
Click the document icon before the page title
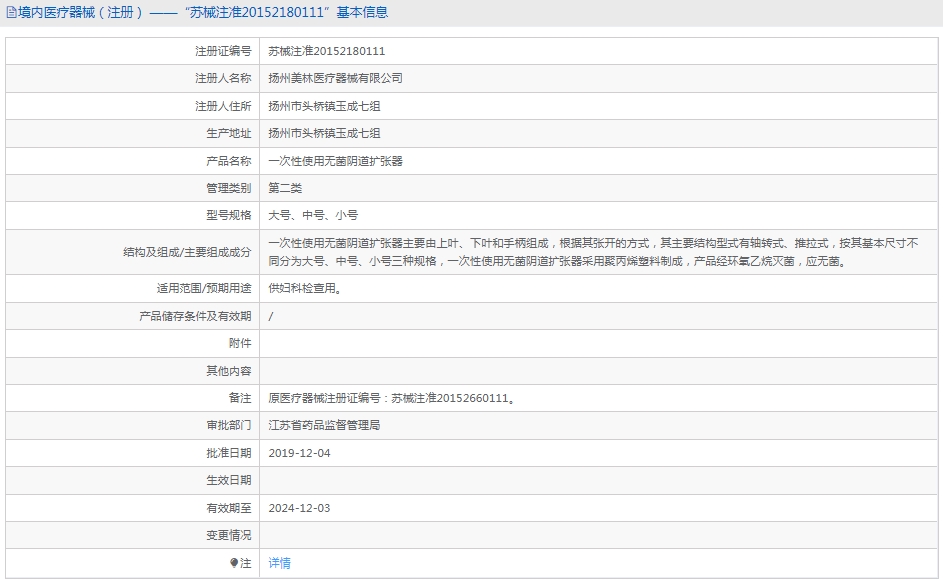tap(10, 11)
